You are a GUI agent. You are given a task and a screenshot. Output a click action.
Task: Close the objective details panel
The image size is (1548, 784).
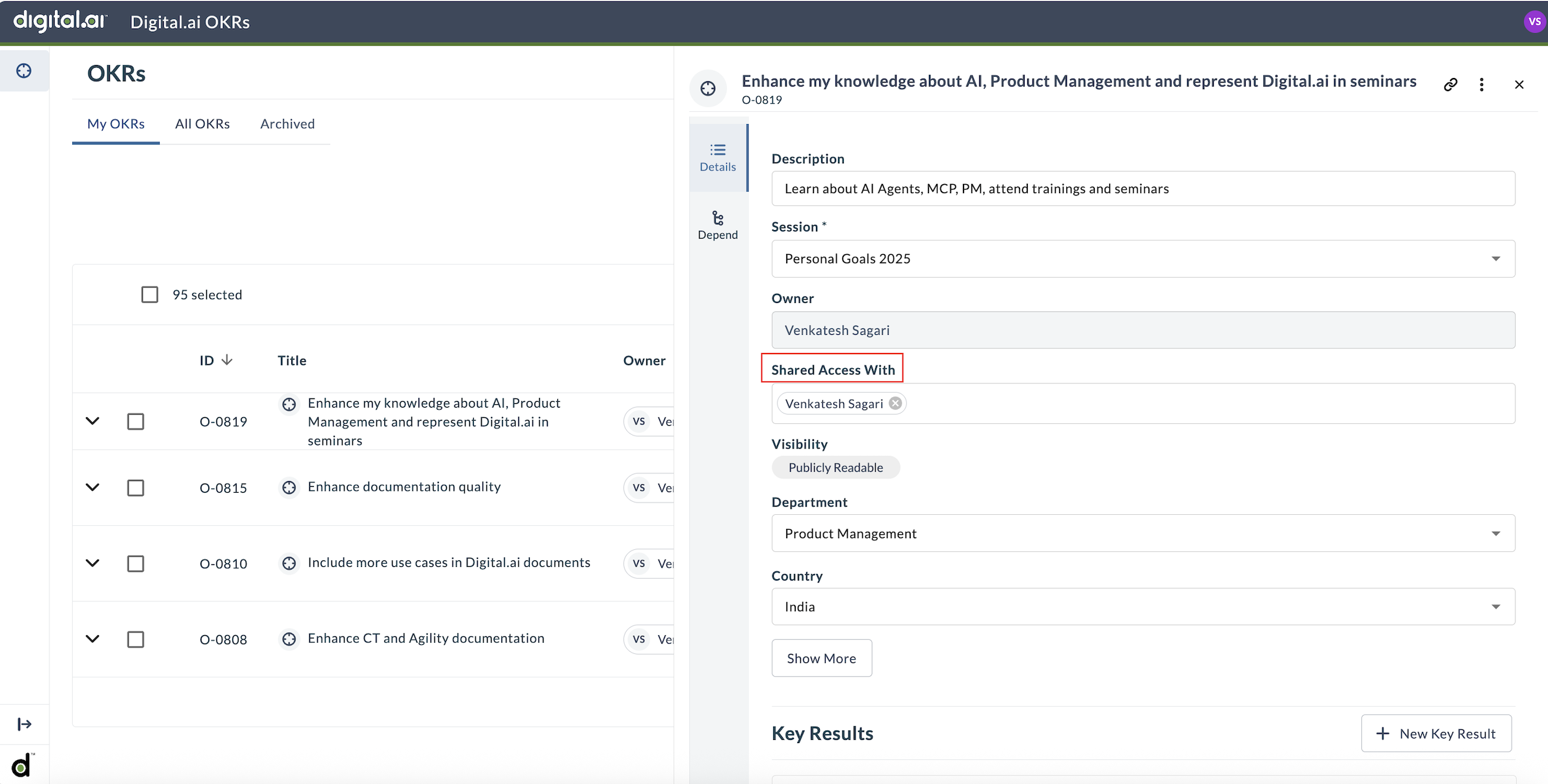pyautogui.click(x=1519, y=85)
